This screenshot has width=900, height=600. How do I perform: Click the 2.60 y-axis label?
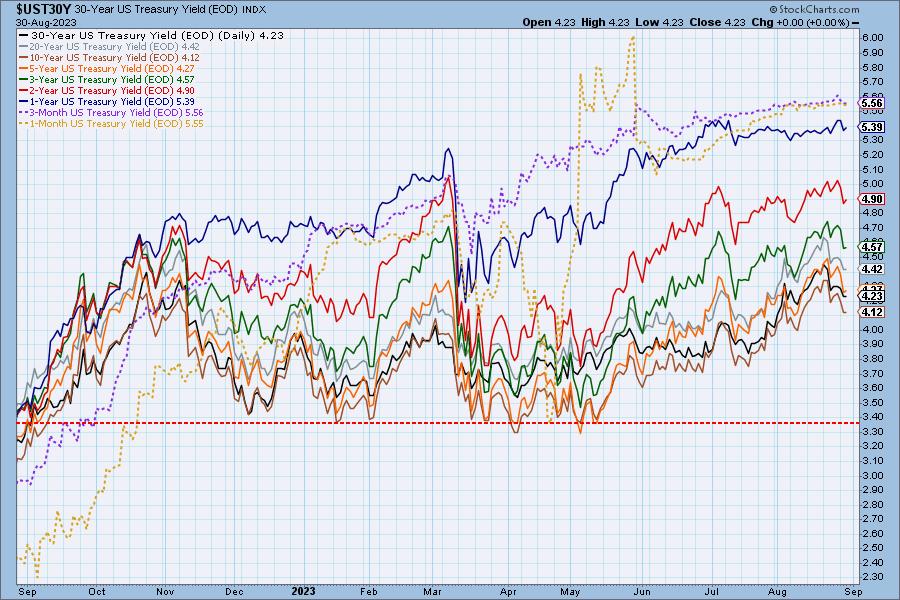[873, 534]
